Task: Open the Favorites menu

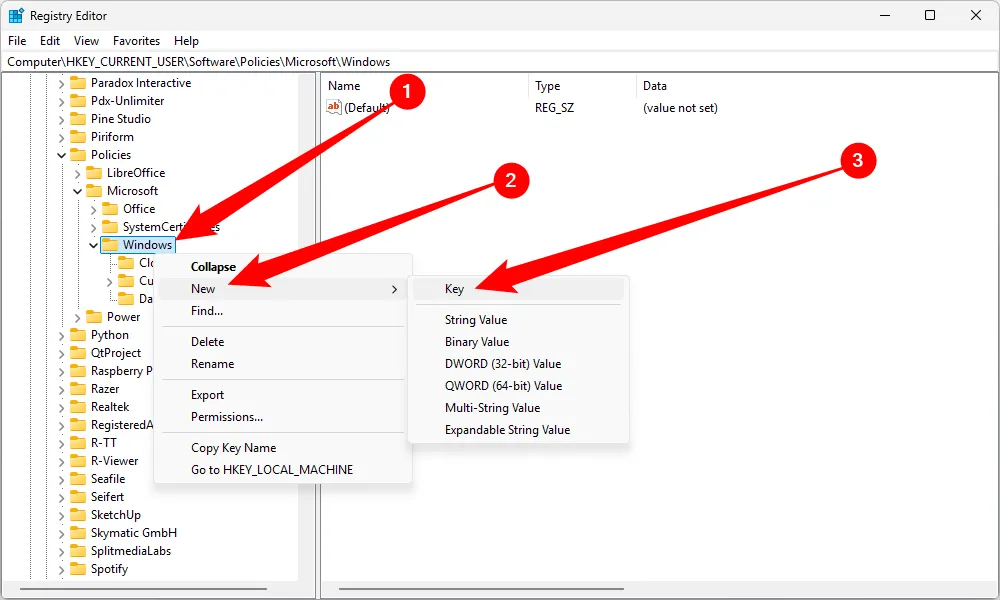Action: pyautogui.click(x=137, y=40)
